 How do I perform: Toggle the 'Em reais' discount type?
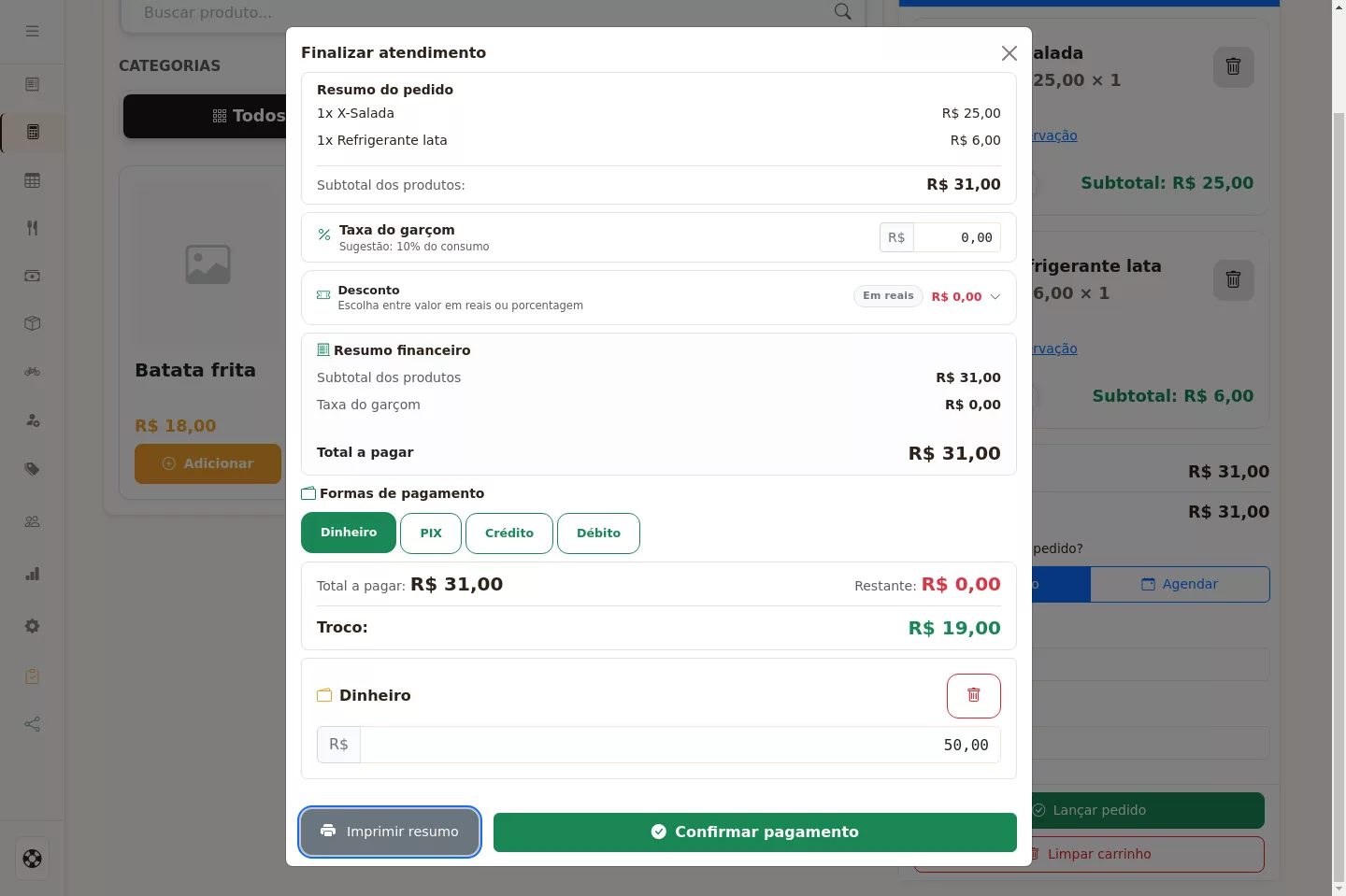[888, 296]
